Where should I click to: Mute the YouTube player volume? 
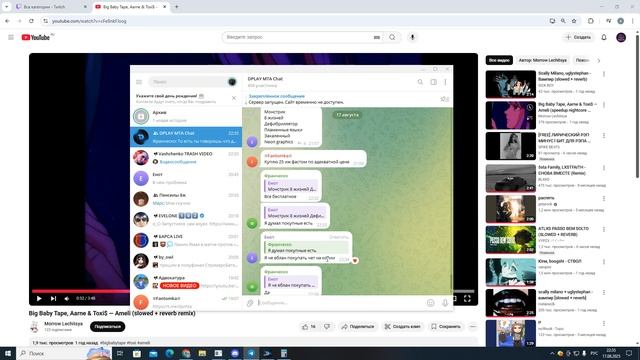pyautogui.click(x=67, y=298)
